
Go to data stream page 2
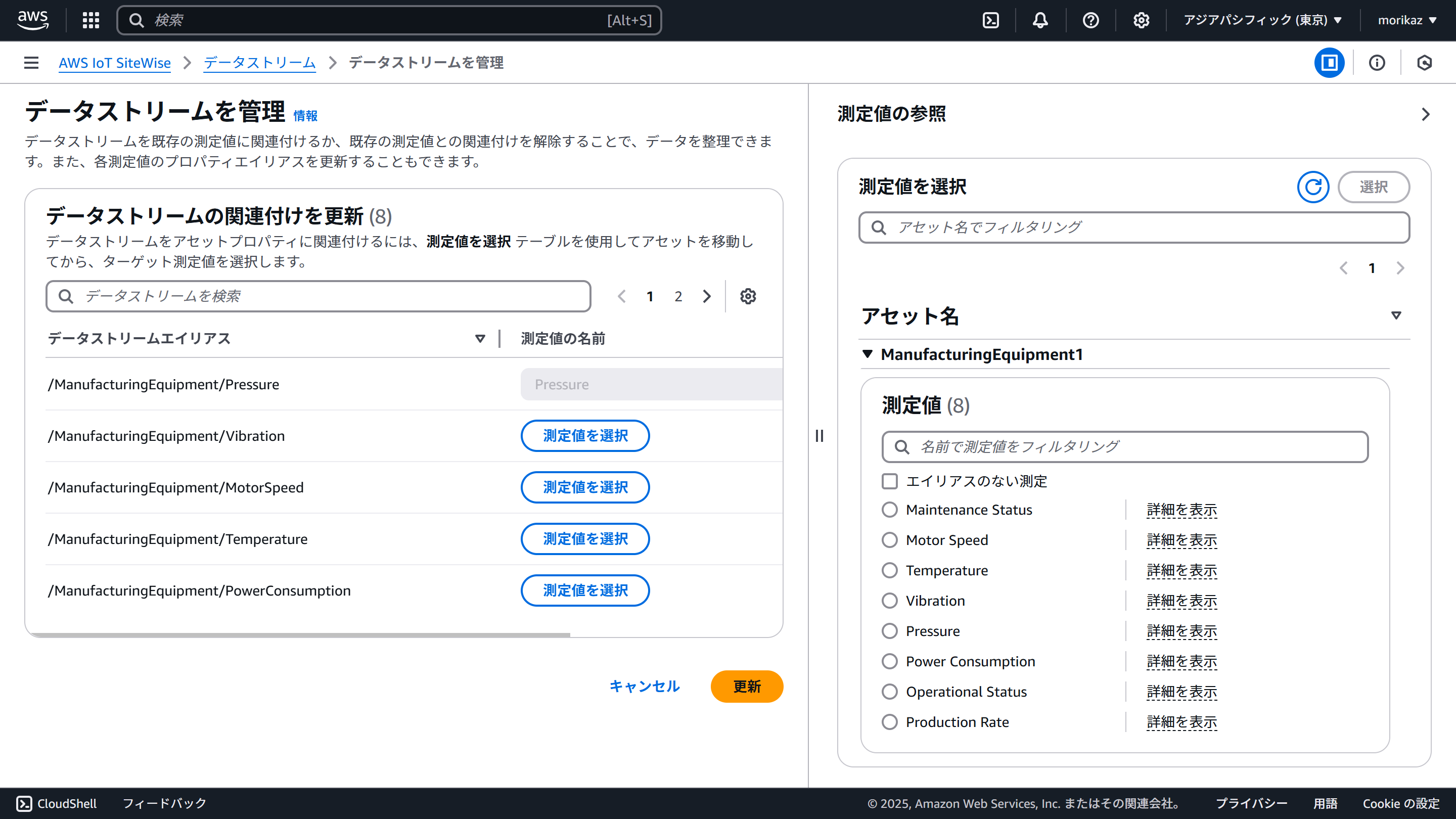pyautogui.click(x=678, y=296)
